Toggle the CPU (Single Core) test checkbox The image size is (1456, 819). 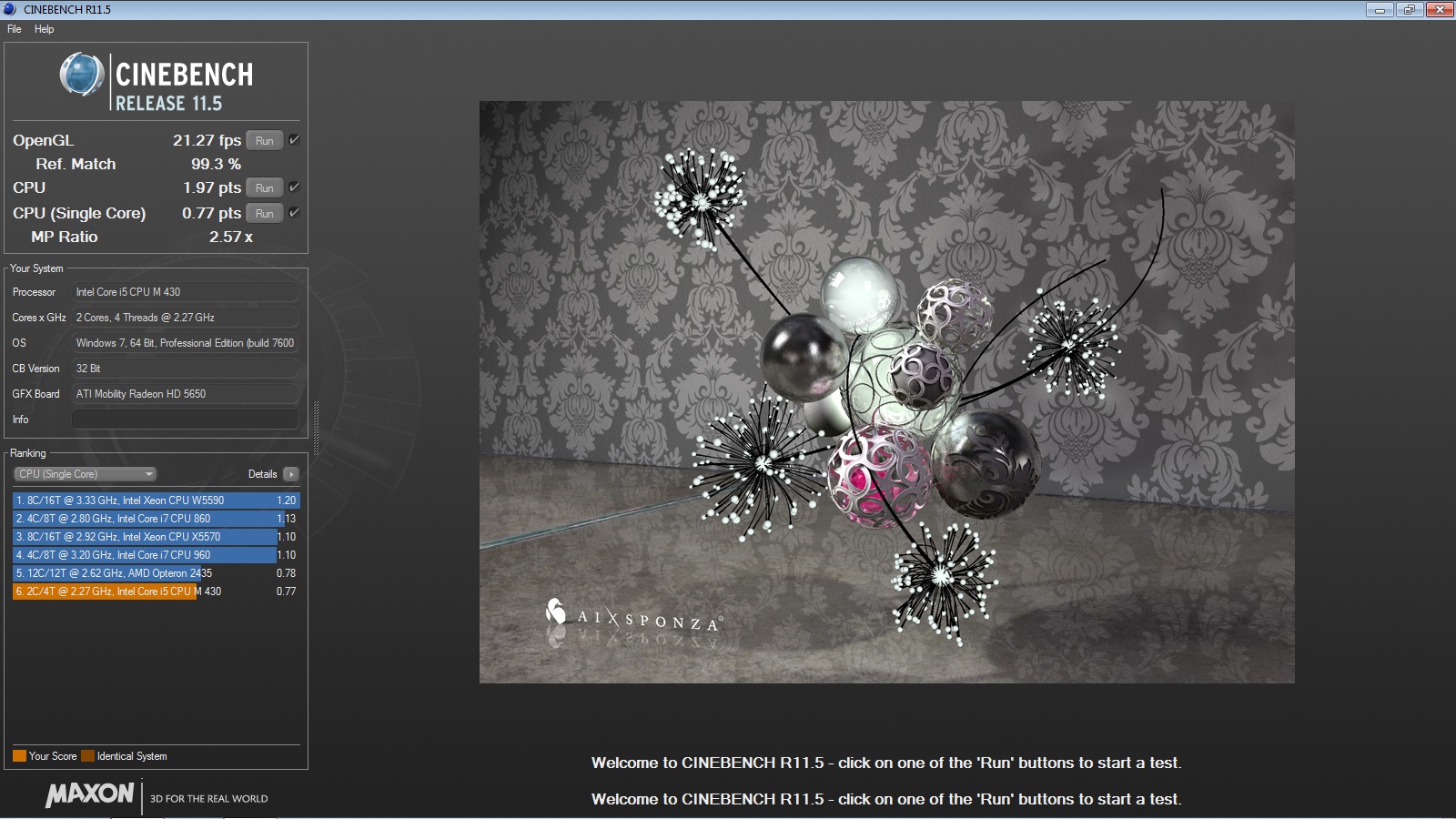pos(294,213)
